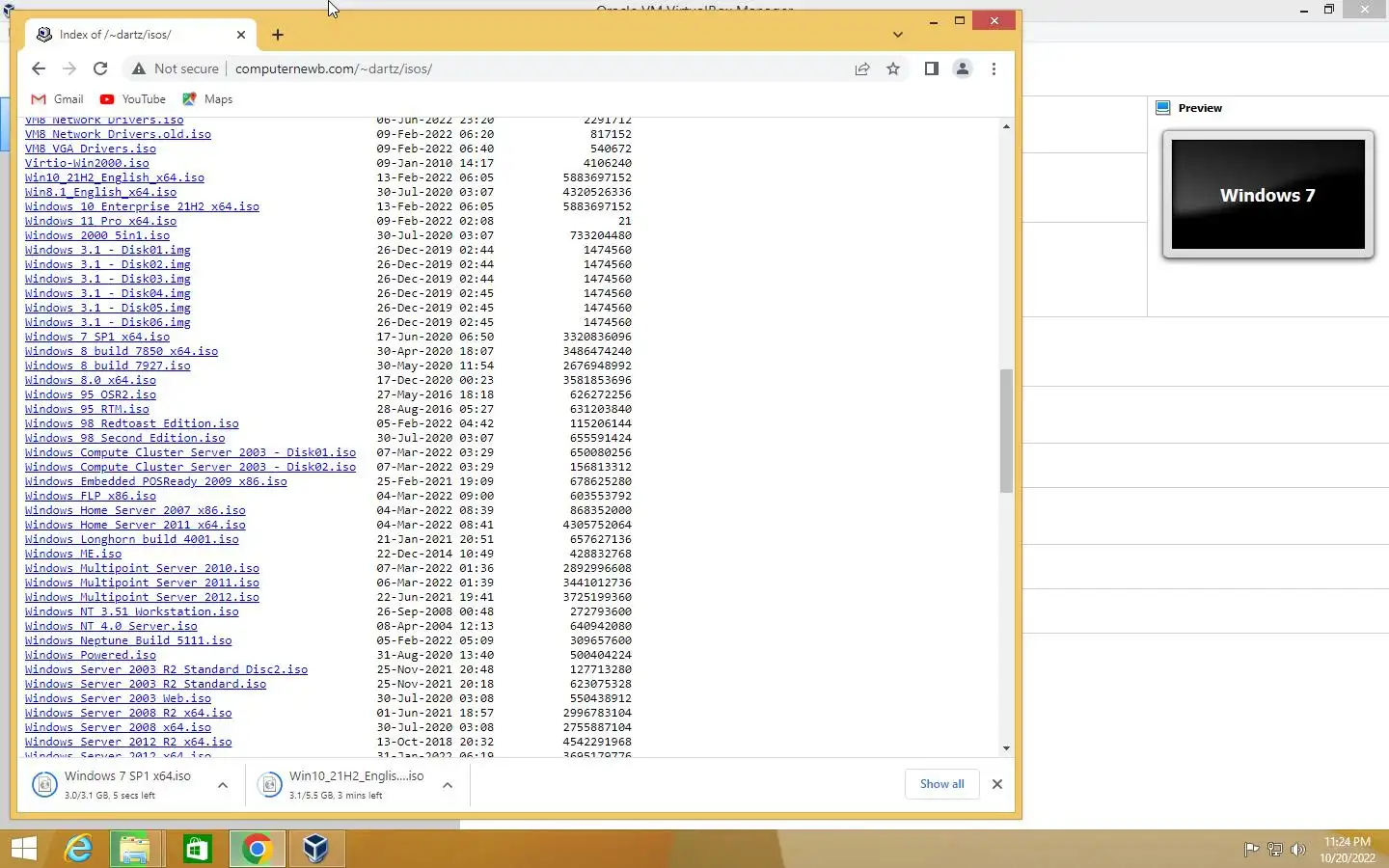Open Win8.1_English_x64.iso link
The width and height of the screenshot is (1389, 868).
(100, 192)
